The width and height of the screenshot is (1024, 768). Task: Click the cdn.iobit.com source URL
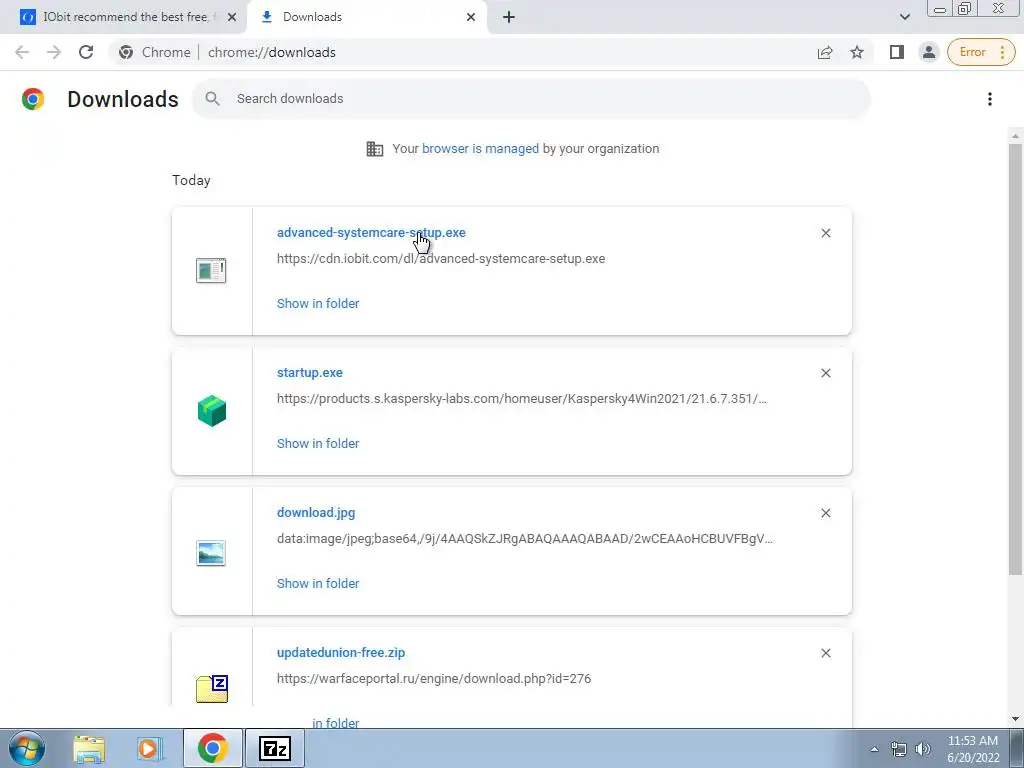point(441,259)
